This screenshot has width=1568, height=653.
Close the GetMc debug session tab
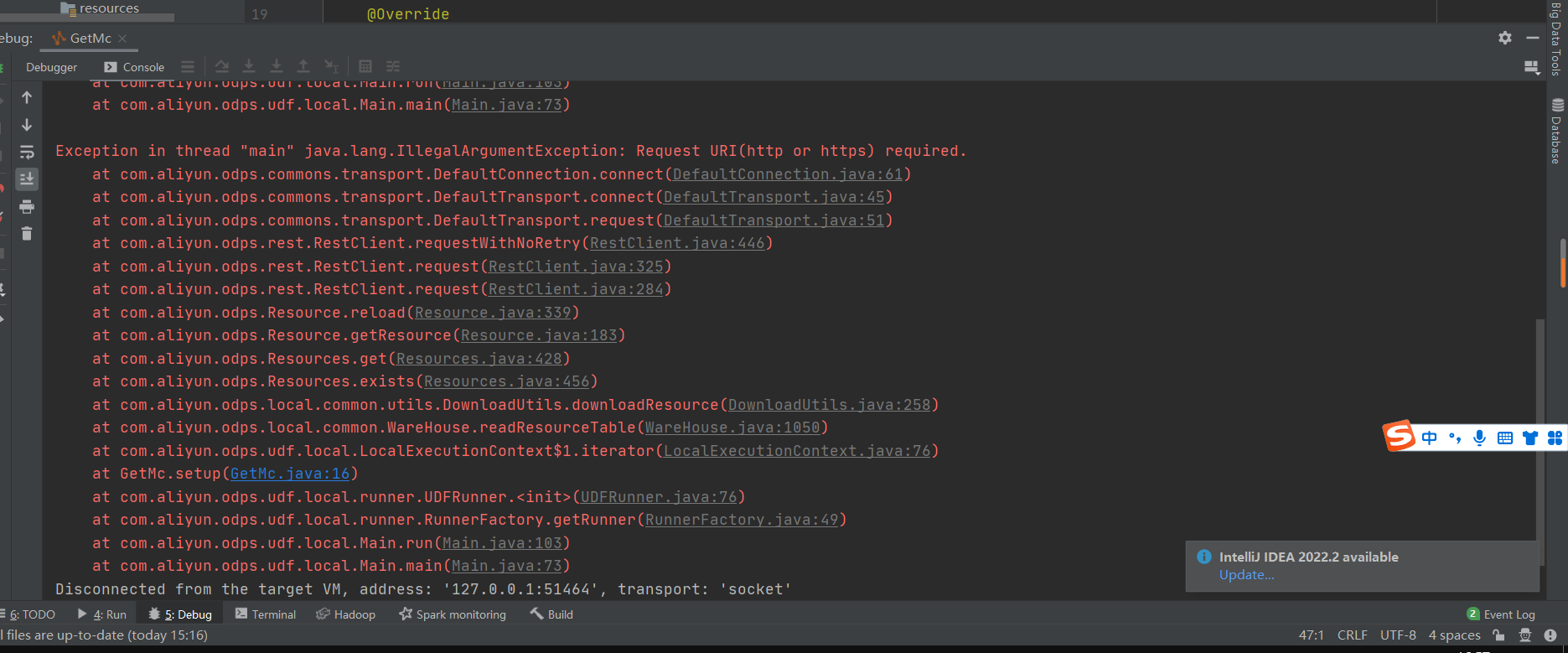point(122,39)
